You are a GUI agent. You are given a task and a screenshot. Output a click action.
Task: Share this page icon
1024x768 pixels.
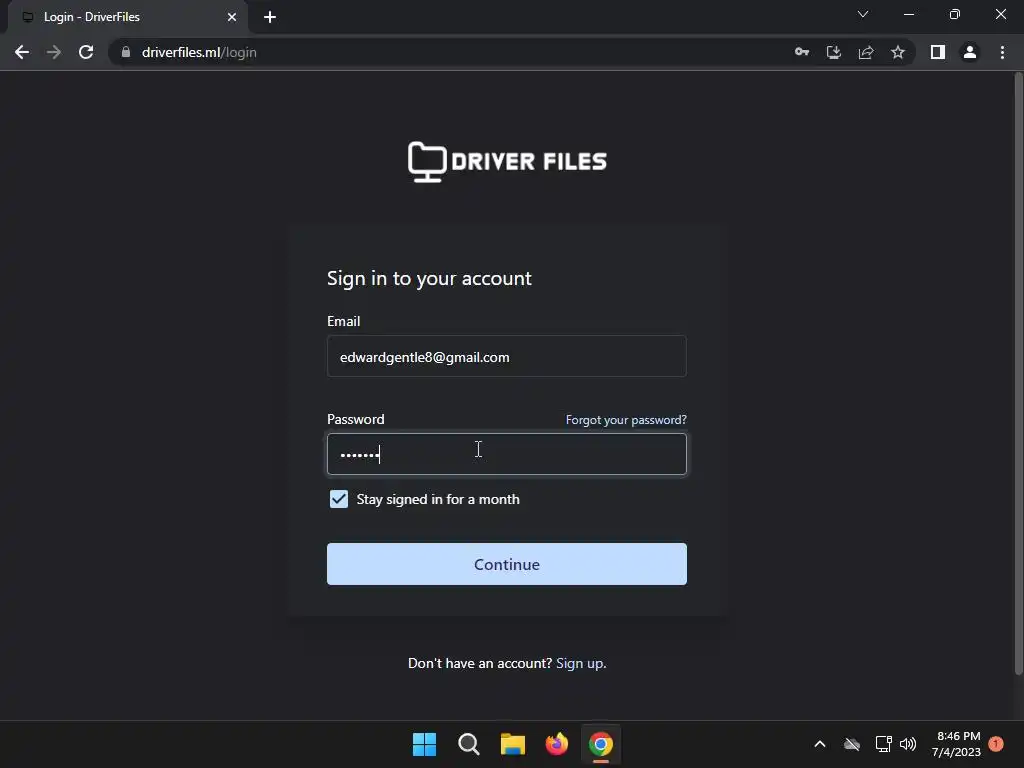click(866, 52)
